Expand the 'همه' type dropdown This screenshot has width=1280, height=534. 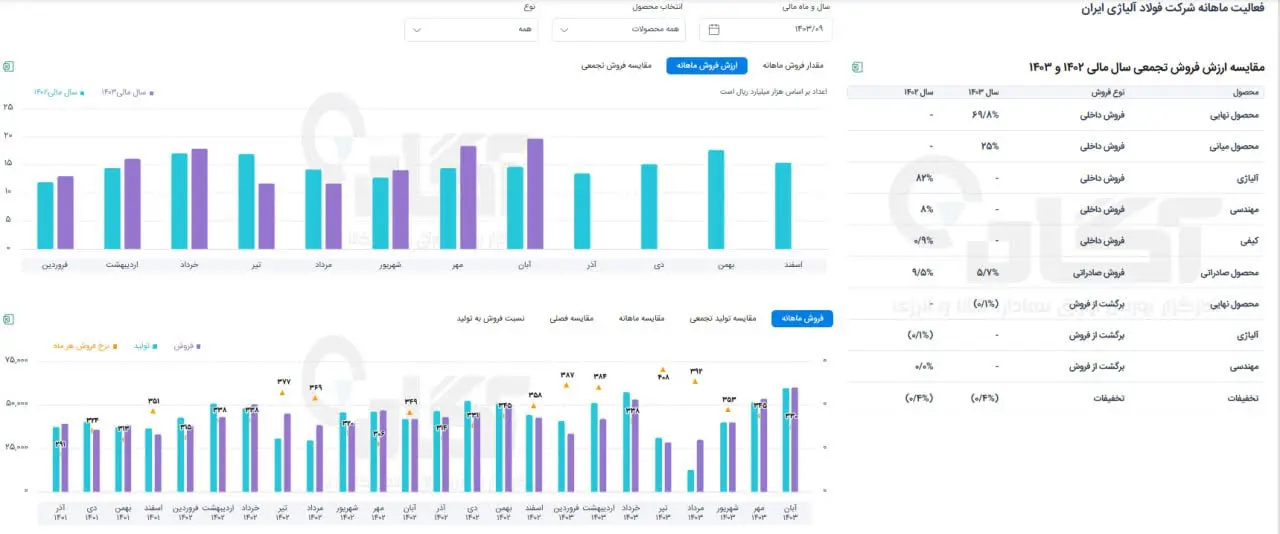point(472,29)
